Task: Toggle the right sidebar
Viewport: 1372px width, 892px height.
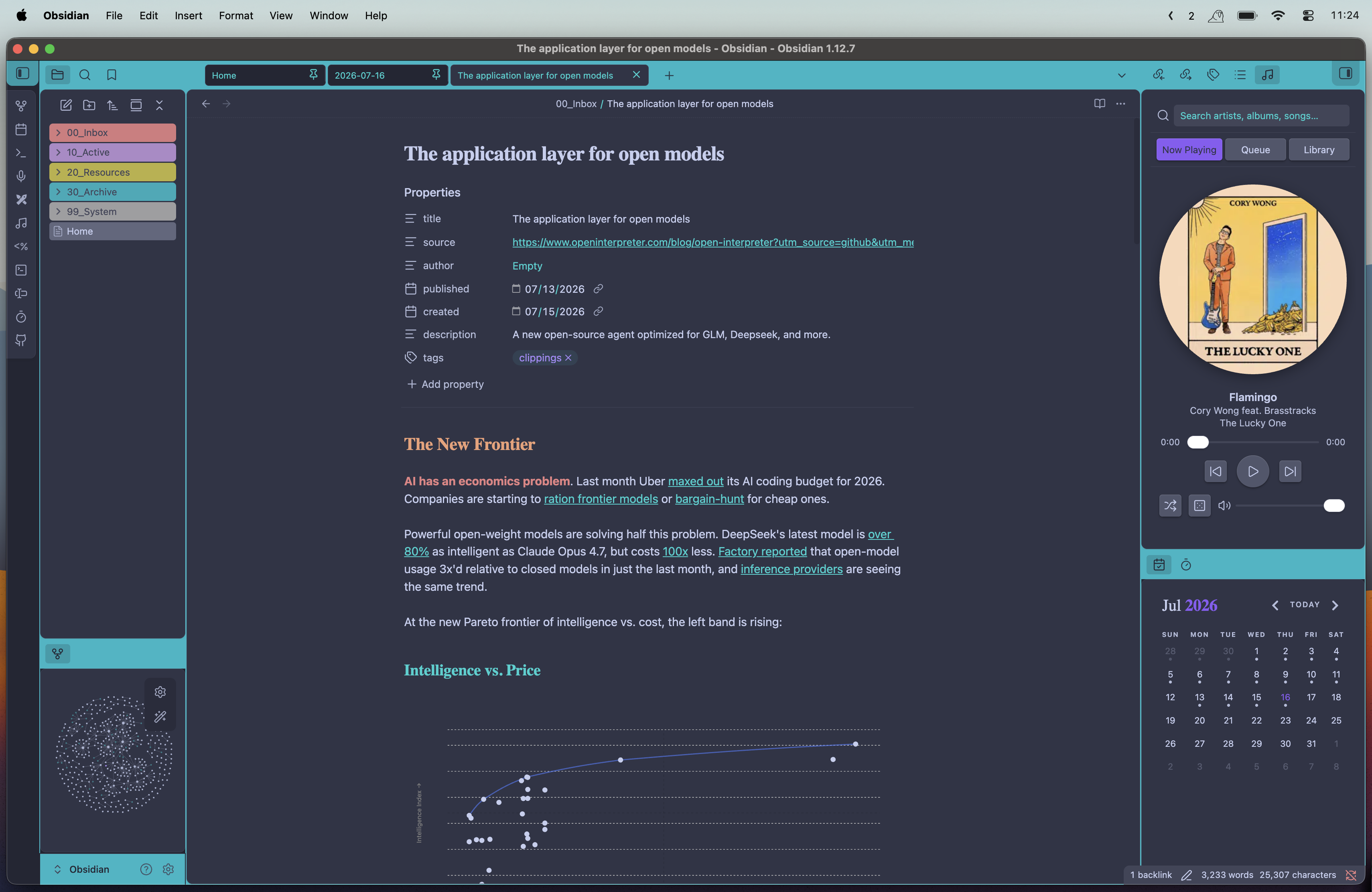Action: tap(1346, 74)
